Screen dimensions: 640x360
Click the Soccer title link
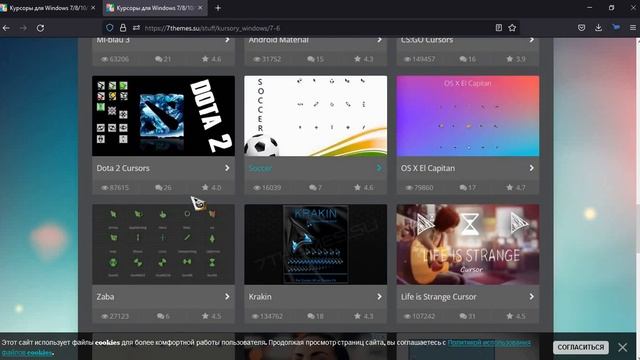260,168
